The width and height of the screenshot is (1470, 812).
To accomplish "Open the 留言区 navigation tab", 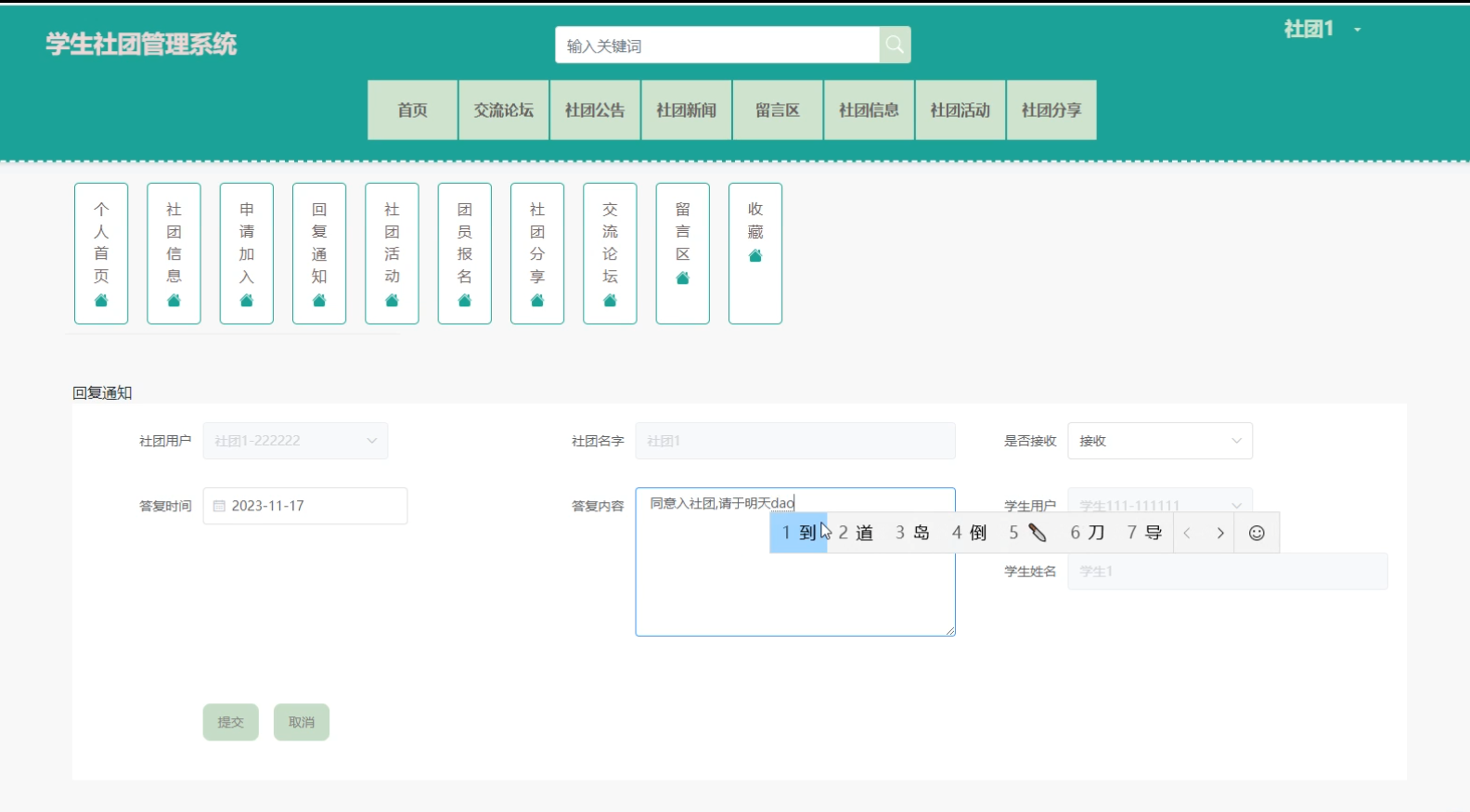I will pyautogui.click(x=778, y=110).
